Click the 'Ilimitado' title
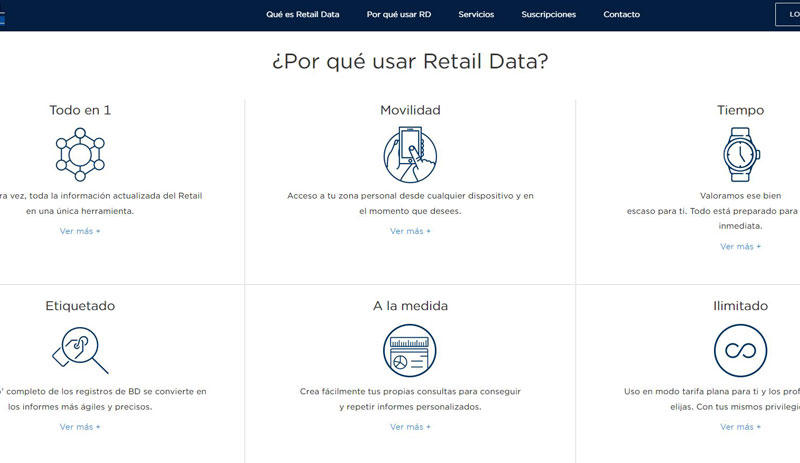The height and width of the screenshot is (463, 800). (740, 306)
